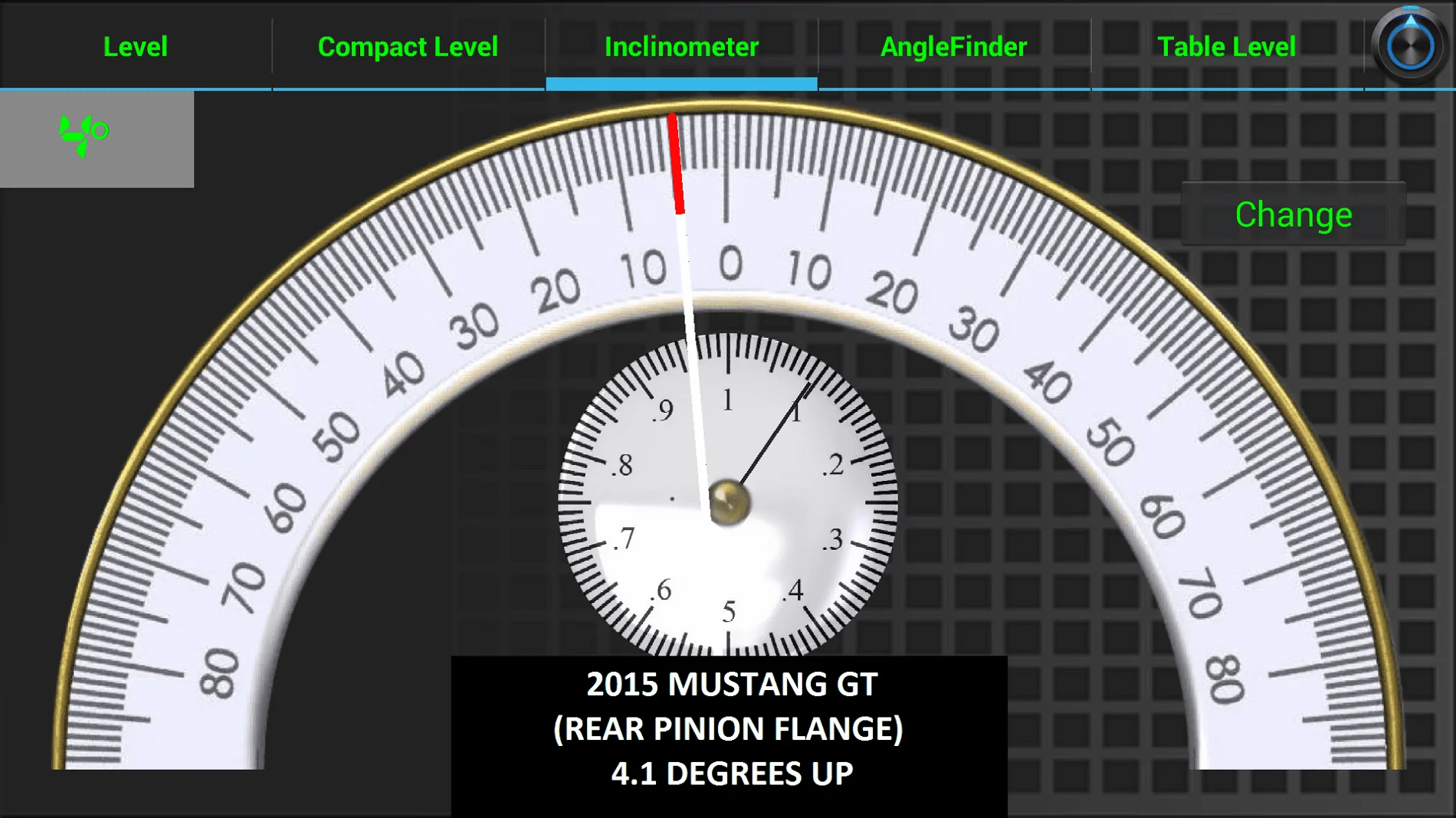The image size is (1456, 818).
Task: Click the '(REAR PINION FLANGE)' text
Action: point(728,728)
